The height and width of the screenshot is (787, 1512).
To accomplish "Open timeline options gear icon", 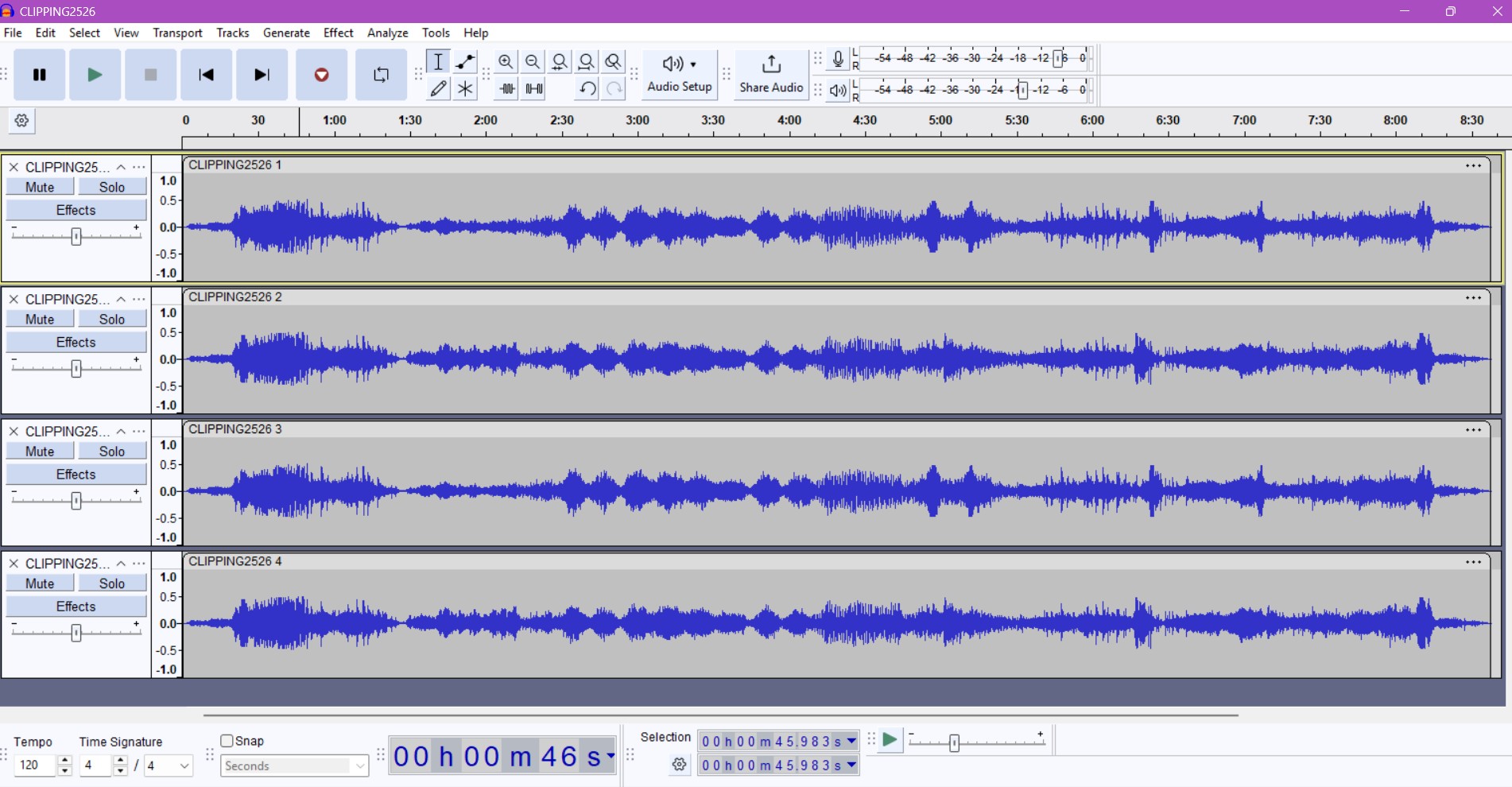I will 22,121.
